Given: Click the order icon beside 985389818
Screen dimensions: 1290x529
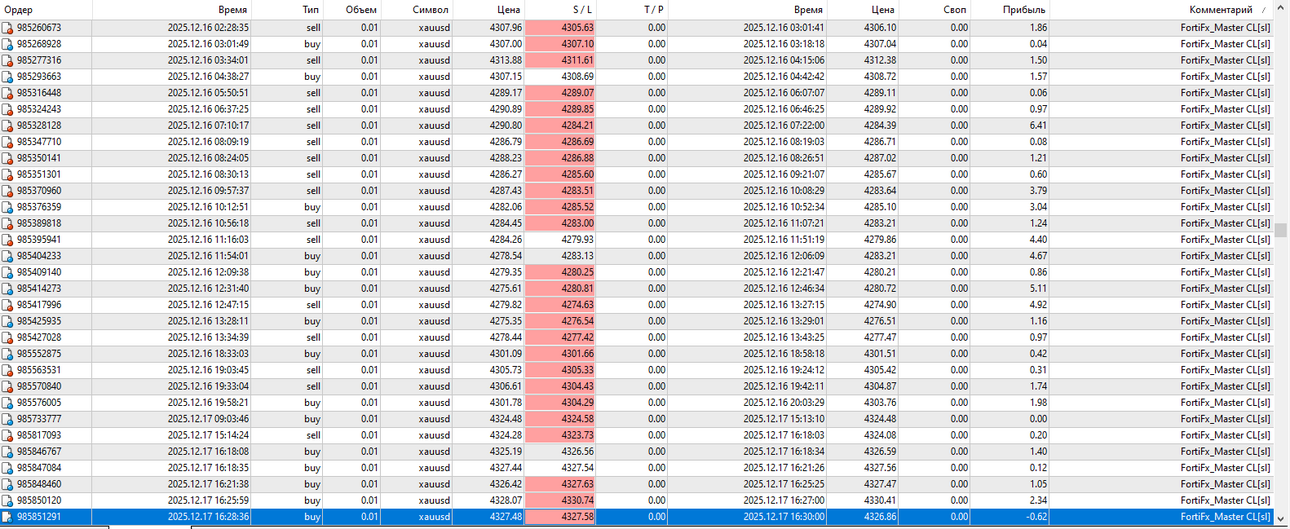Looking at the screenshot, I should point(8,223).
